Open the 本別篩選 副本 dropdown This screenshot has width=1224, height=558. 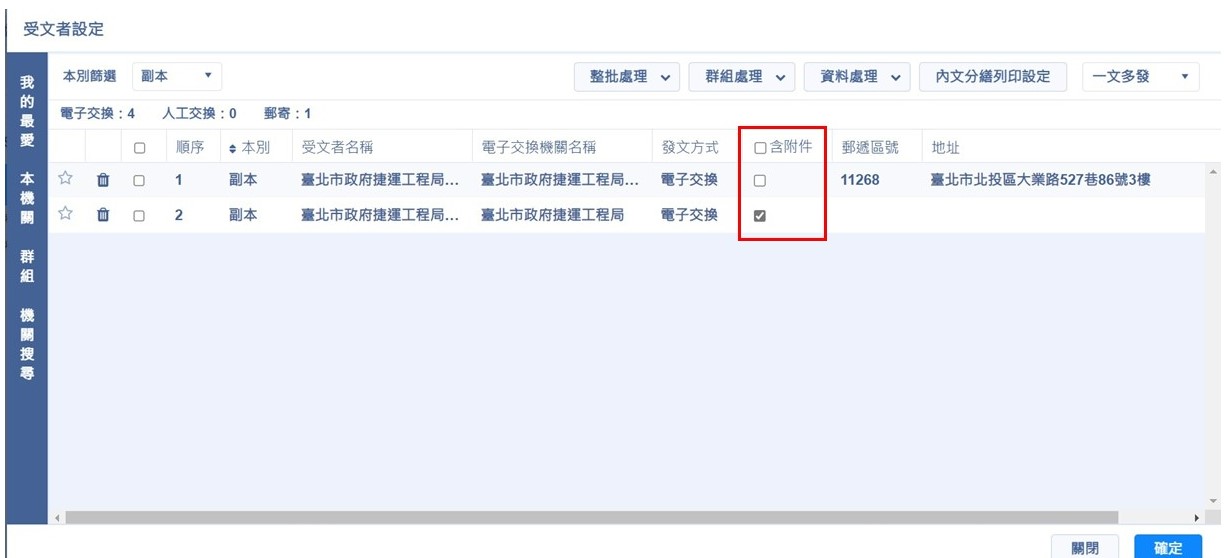176,76
